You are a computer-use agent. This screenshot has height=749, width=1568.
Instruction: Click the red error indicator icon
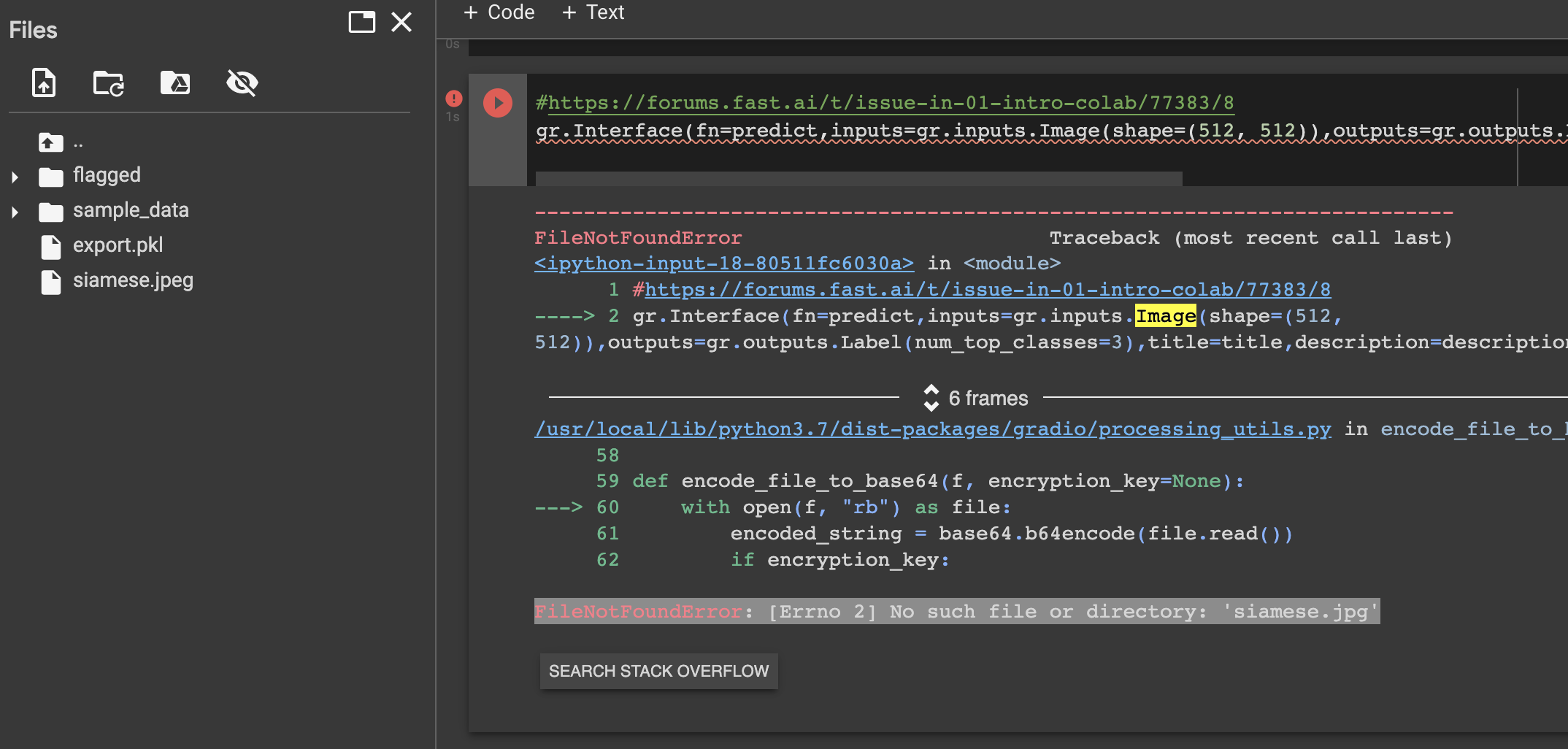tap(453, 99)
